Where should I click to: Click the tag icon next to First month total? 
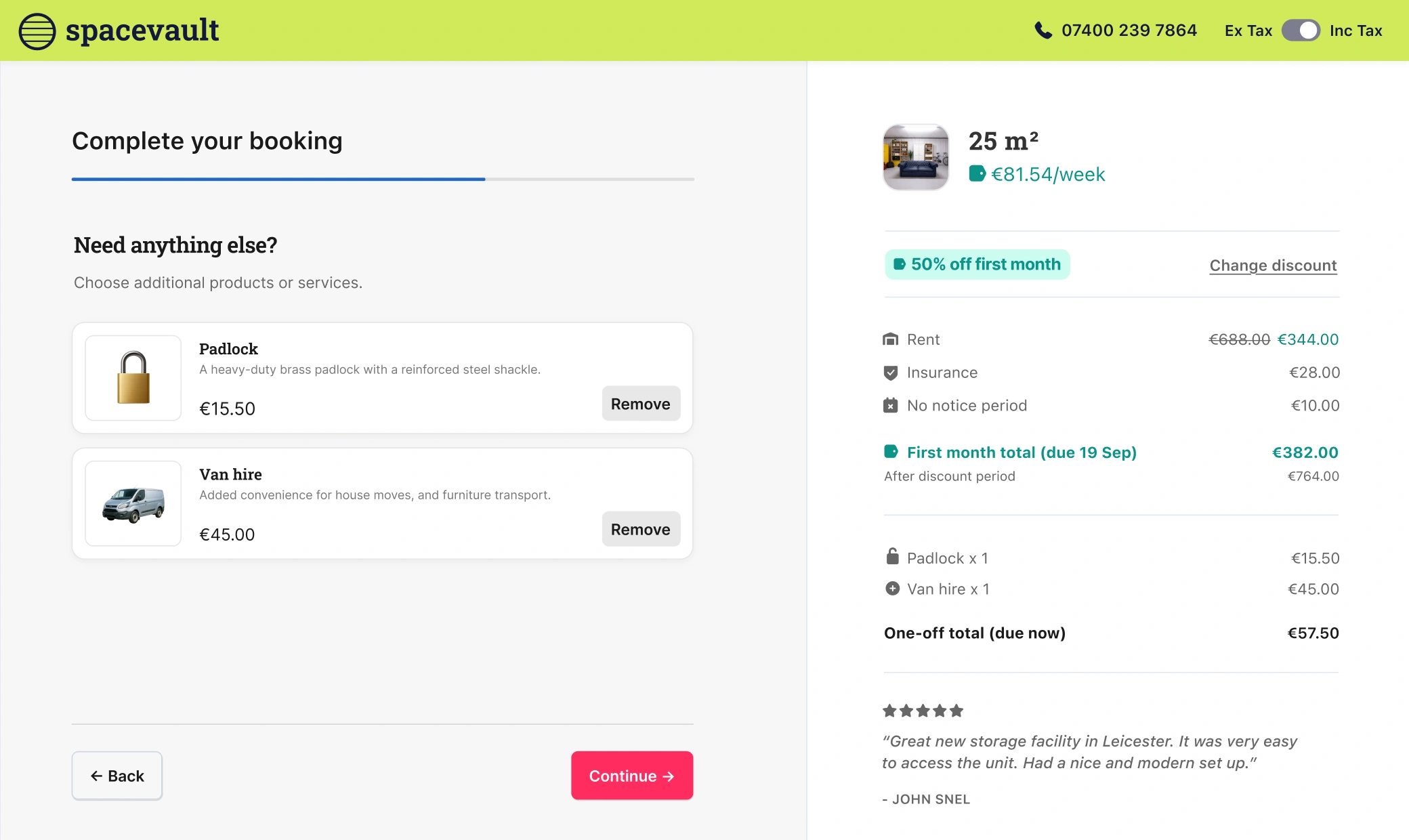[x=891, y=452]
